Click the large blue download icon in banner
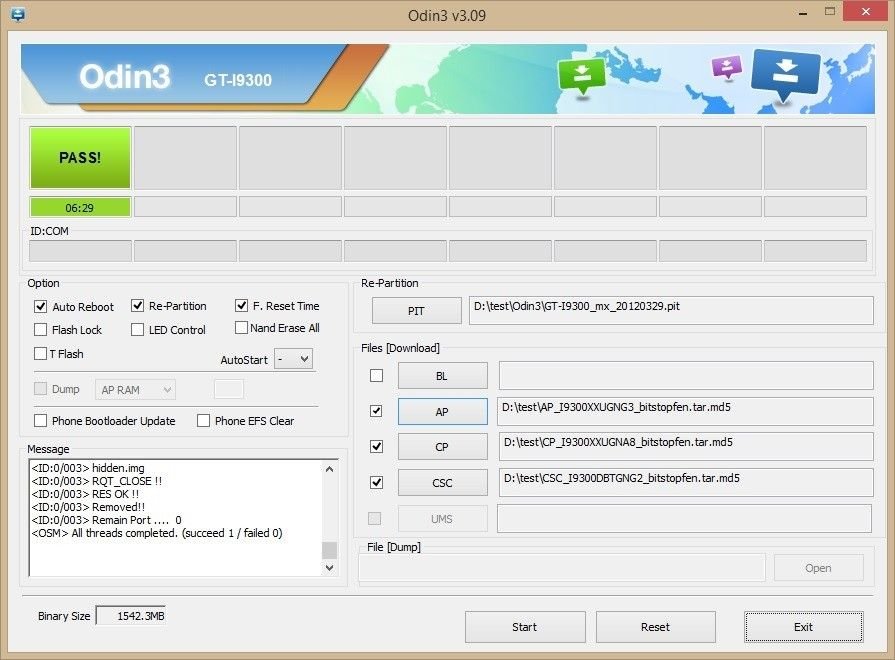Viewport: 895px width, 660px height. 786,74
